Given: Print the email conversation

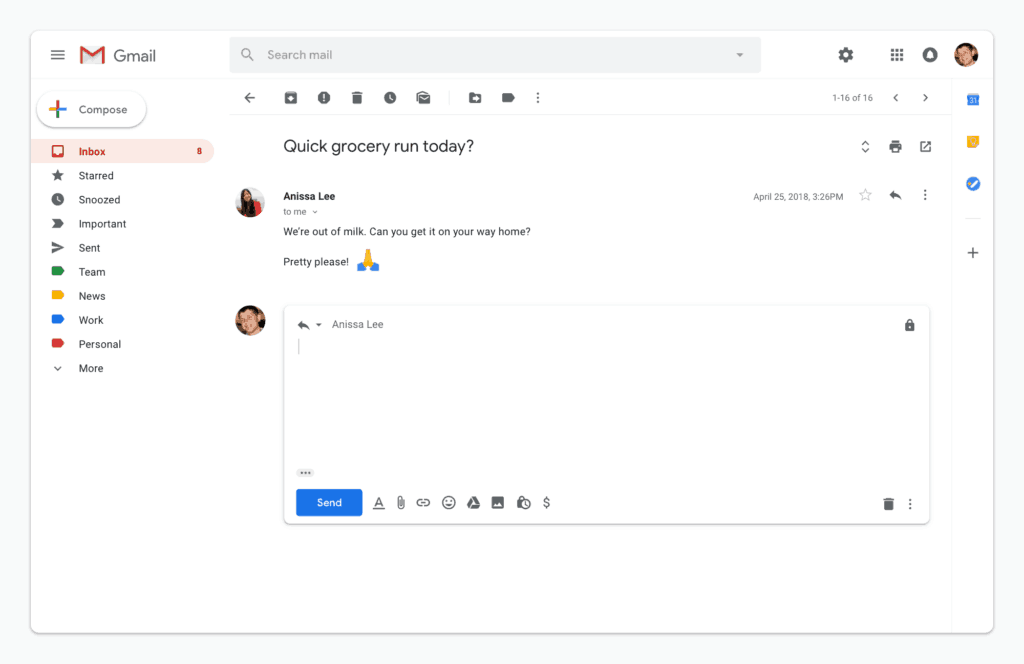Looking at the screenshot, I should tap(895, 147).
